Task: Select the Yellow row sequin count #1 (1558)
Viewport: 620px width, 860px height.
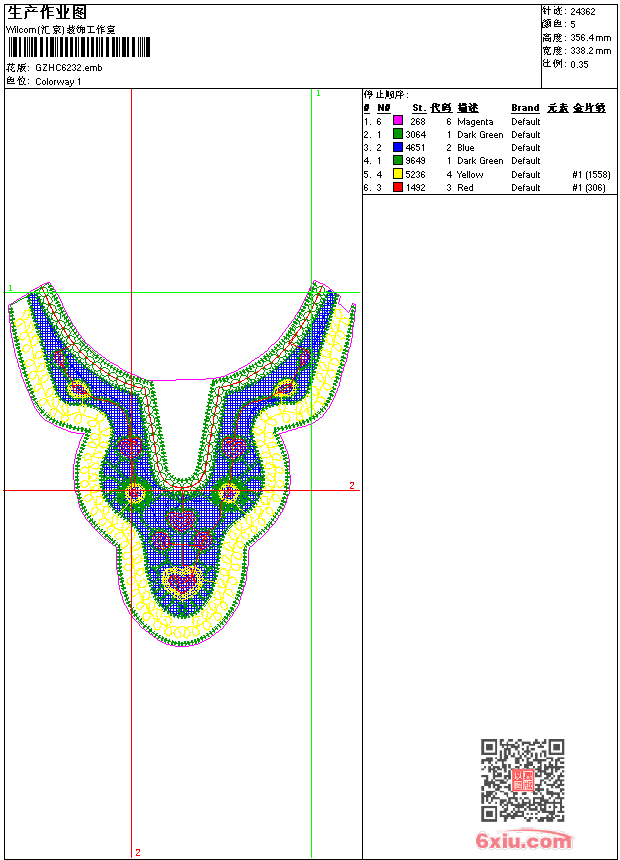Action: (x=590, y=174)
